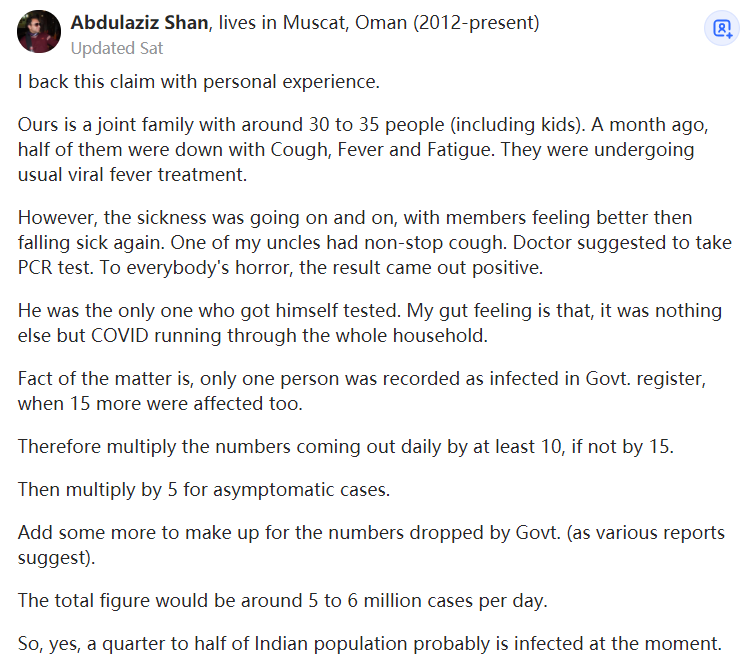Click the paragraph starting 'He was the only one'
This screenshot has width=748, height=665.
[370, 323]
